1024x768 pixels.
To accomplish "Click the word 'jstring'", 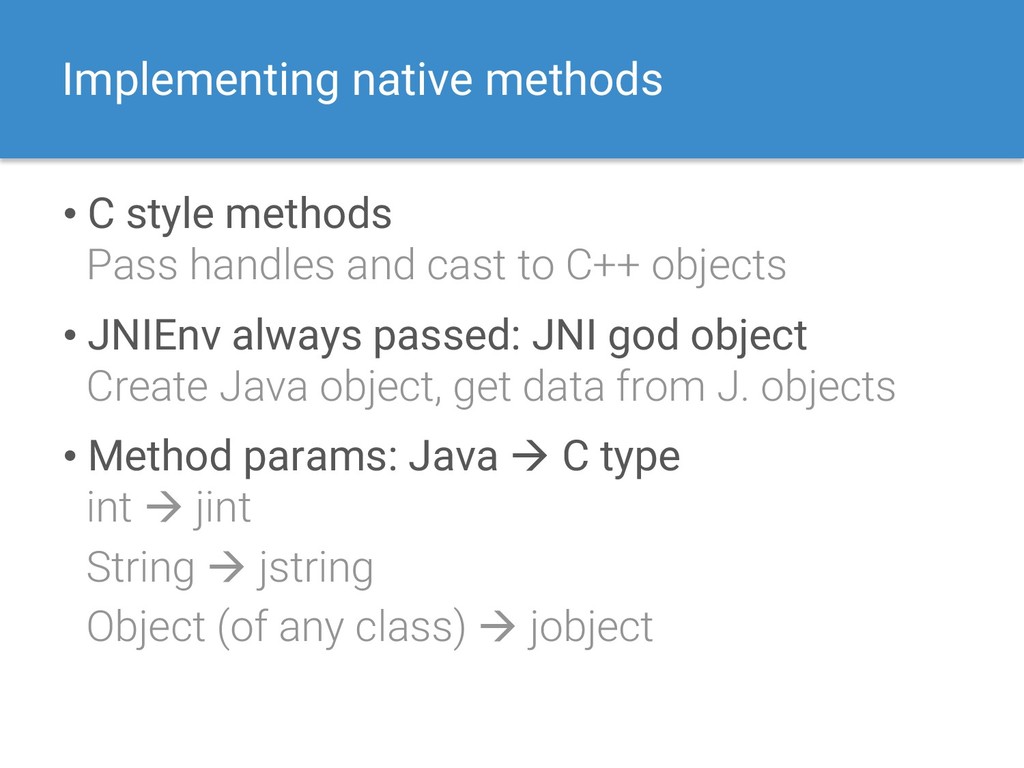I will (x=315, y=569).
